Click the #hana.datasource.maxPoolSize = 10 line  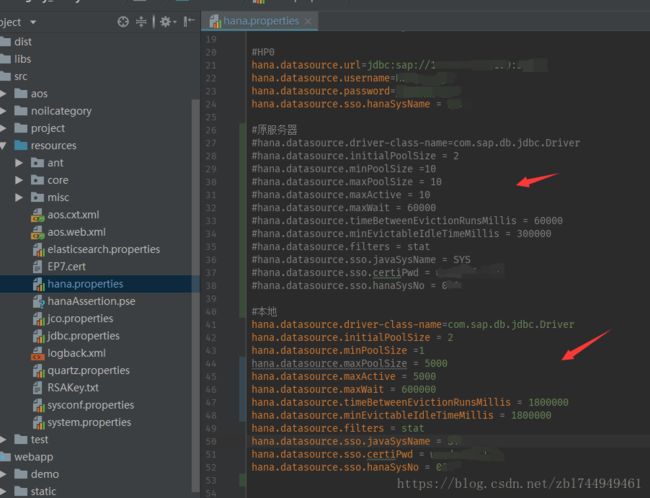pos(347,182)
